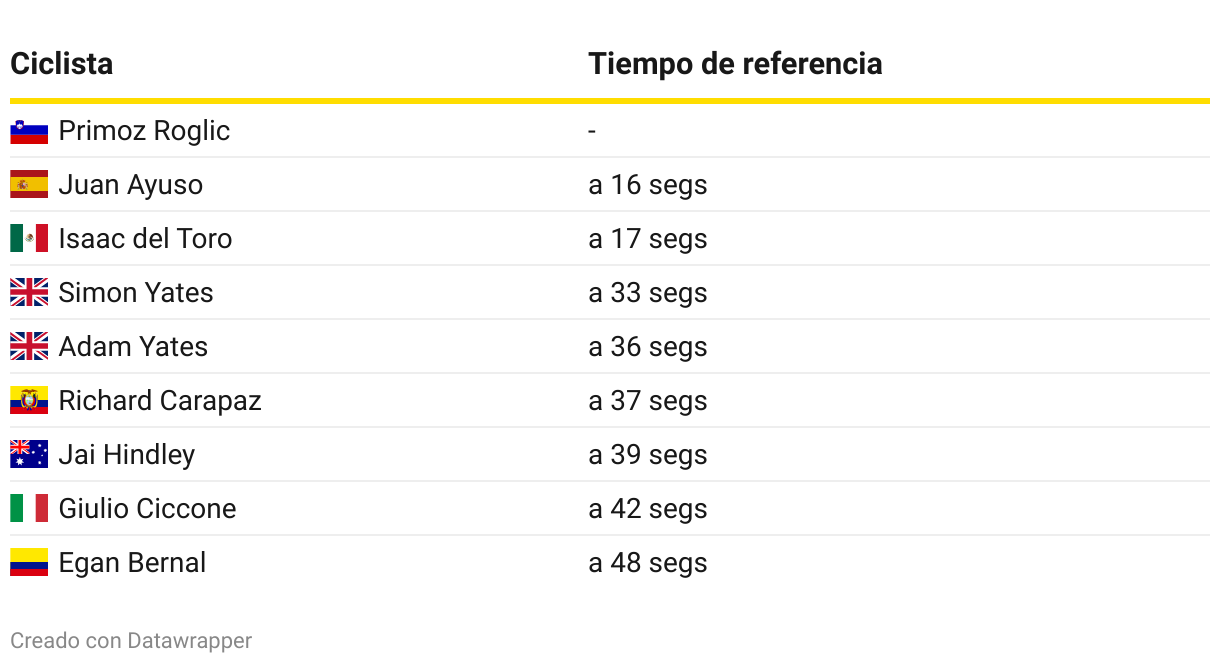The image size is (1220, 664).
Task: Click the Egan Bernal name
Action: [x=132, y=563]
